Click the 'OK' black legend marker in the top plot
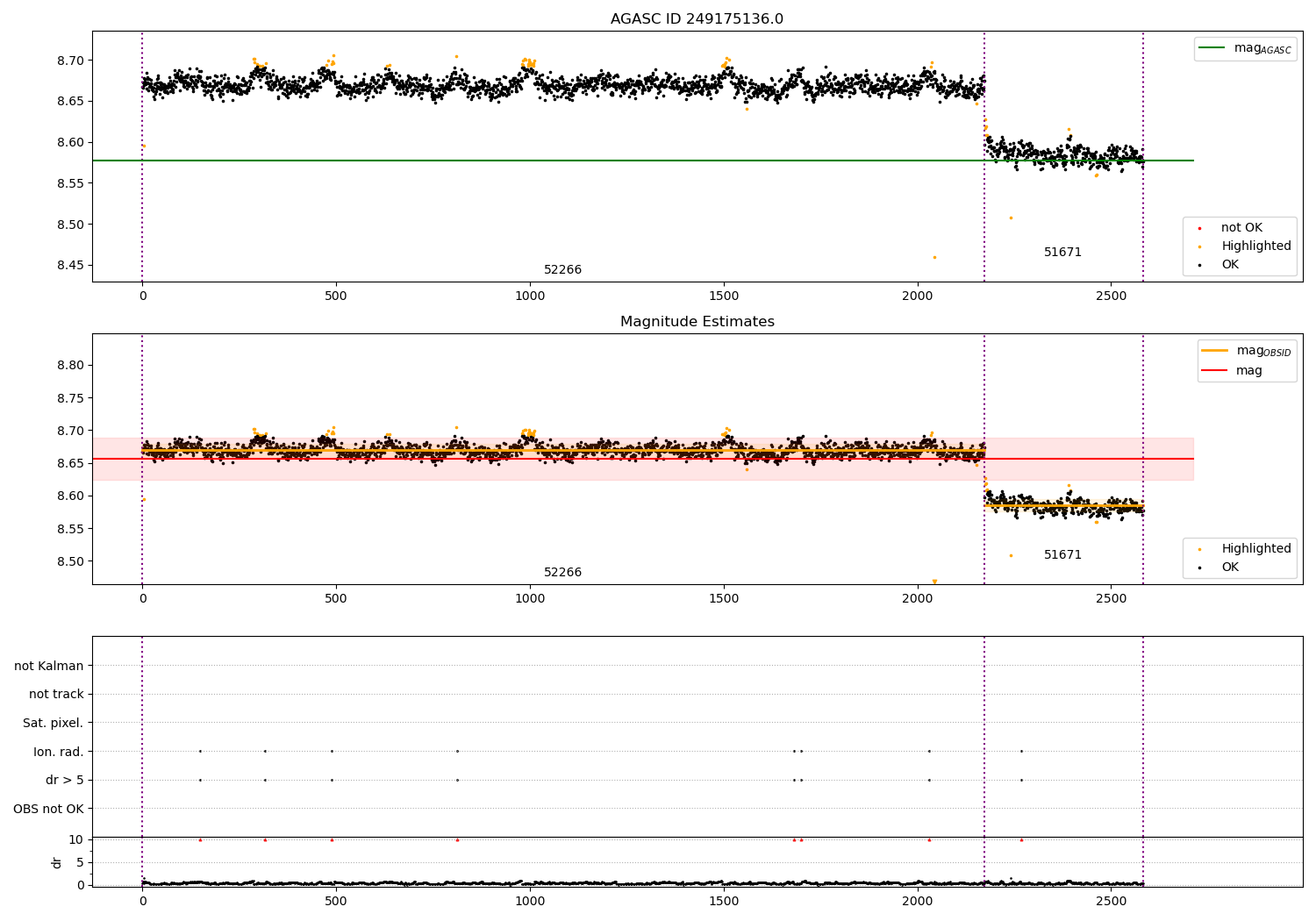Viewport: 1316px width, 921px height. point(1199,265)
